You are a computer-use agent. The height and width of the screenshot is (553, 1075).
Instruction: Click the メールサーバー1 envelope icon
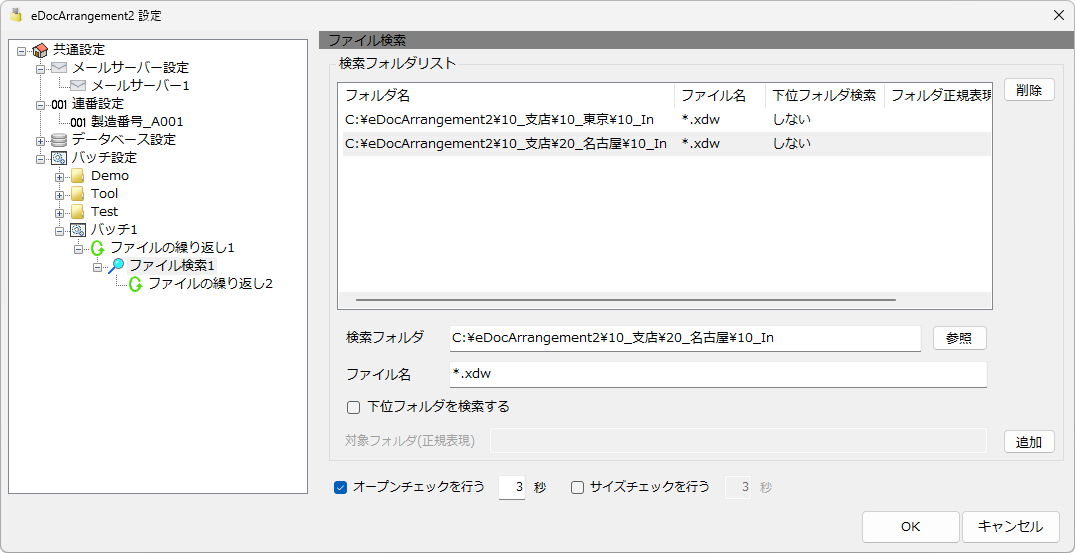[x=79, y=86]
